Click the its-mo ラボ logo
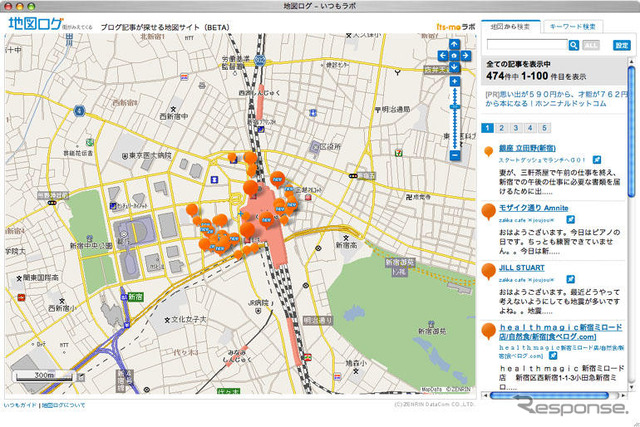This screenshot has height=427, width=640. click(456, 27)
